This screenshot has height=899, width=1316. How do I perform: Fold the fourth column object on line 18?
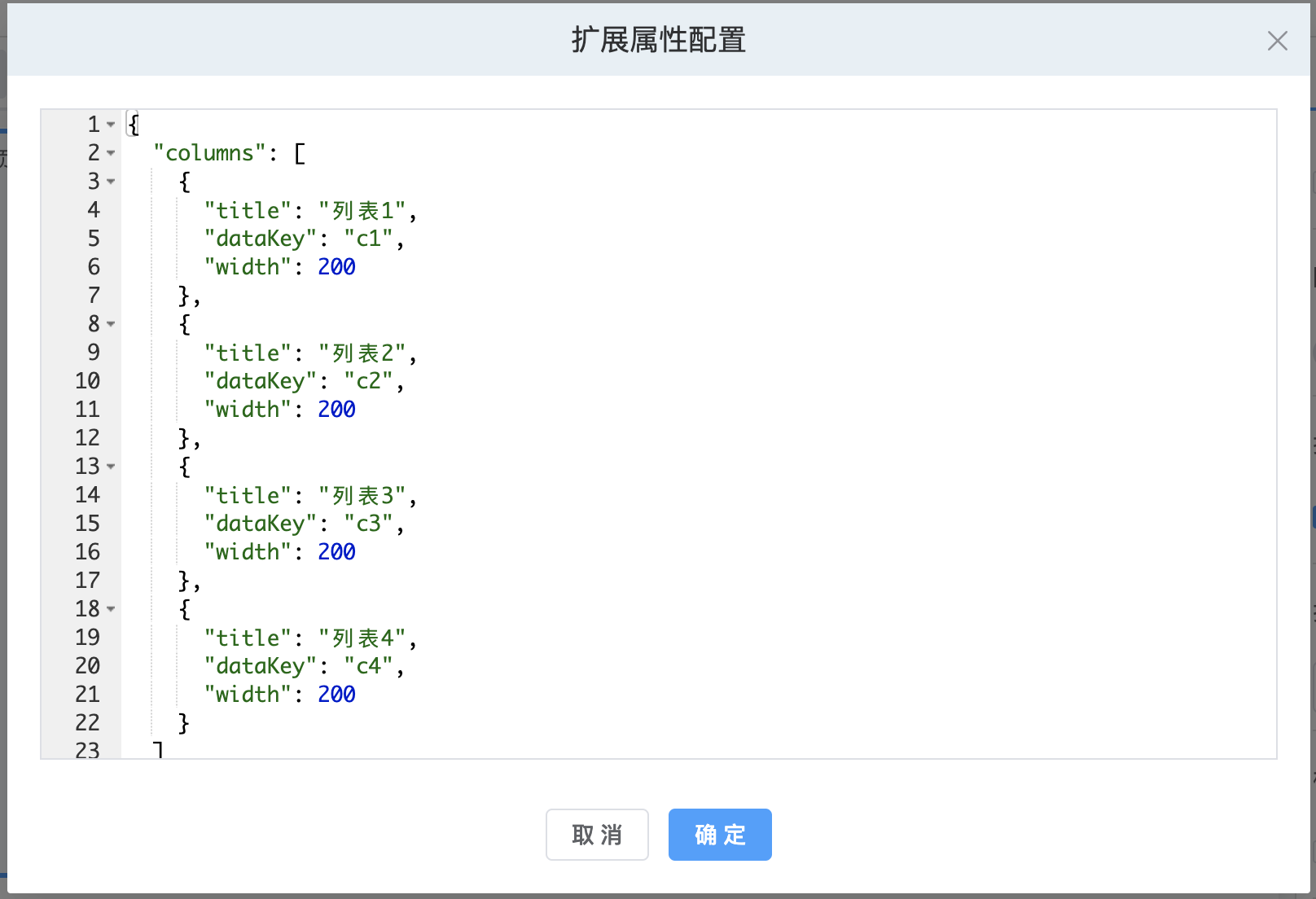click(x=111, y=609)
